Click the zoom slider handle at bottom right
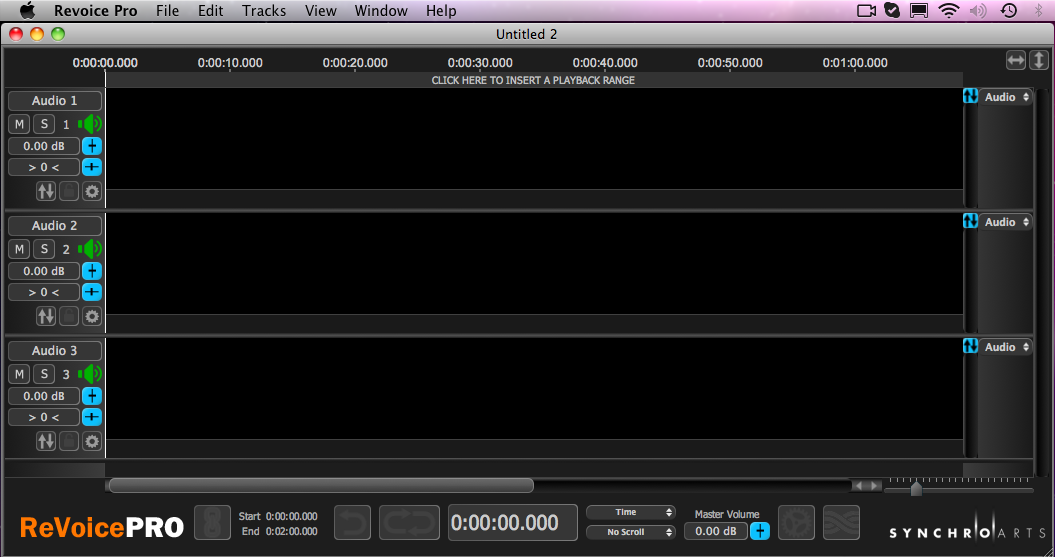This screenshot has width=1055, height=557. pos(916,489)
